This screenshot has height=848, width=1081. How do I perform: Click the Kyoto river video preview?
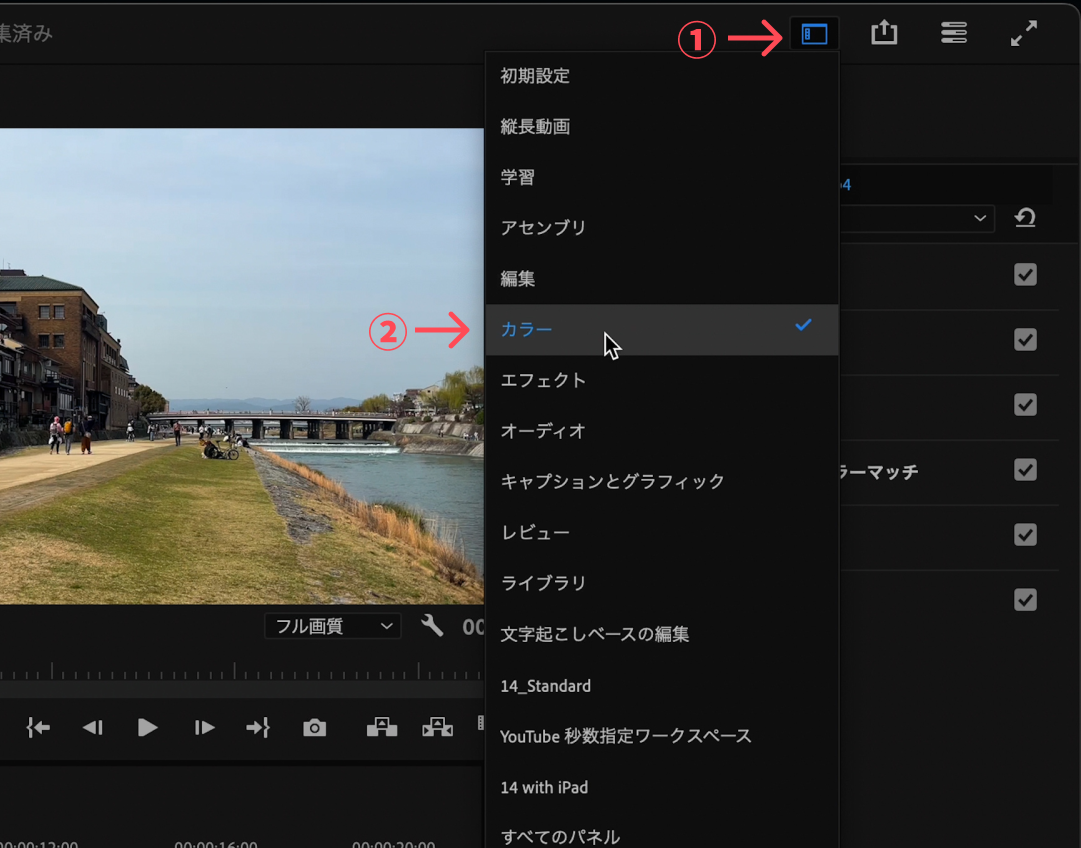pos(241,366)
